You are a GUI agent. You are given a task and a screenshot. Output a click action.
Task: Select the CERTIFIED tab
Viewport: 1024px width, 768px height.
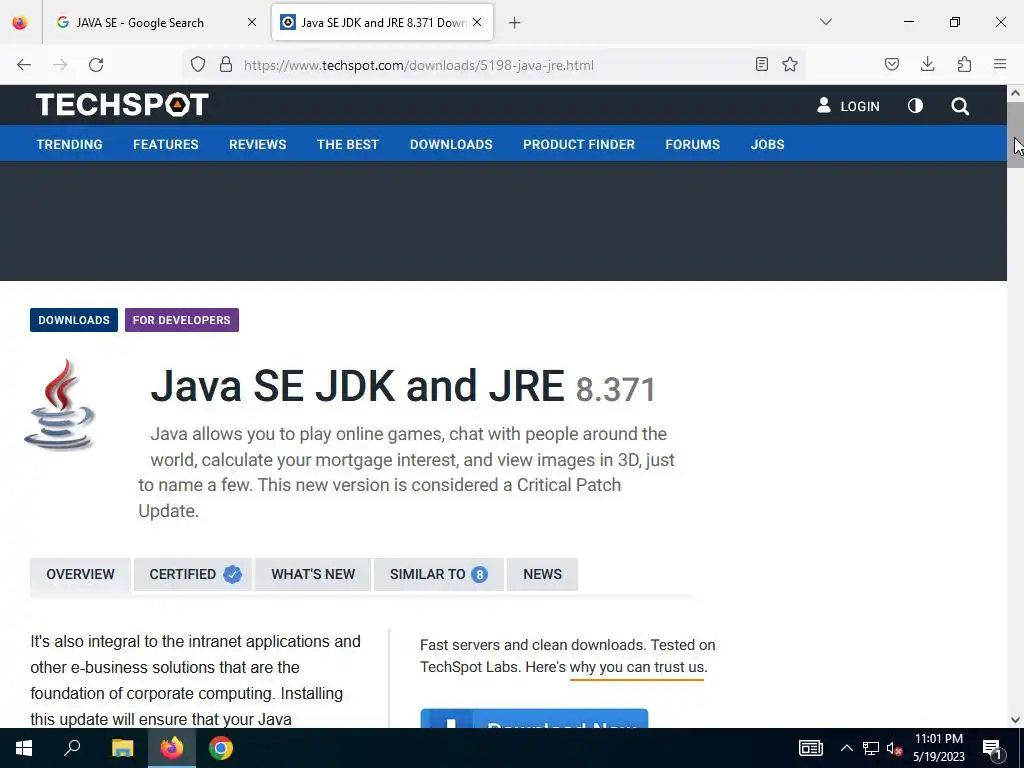193,574
